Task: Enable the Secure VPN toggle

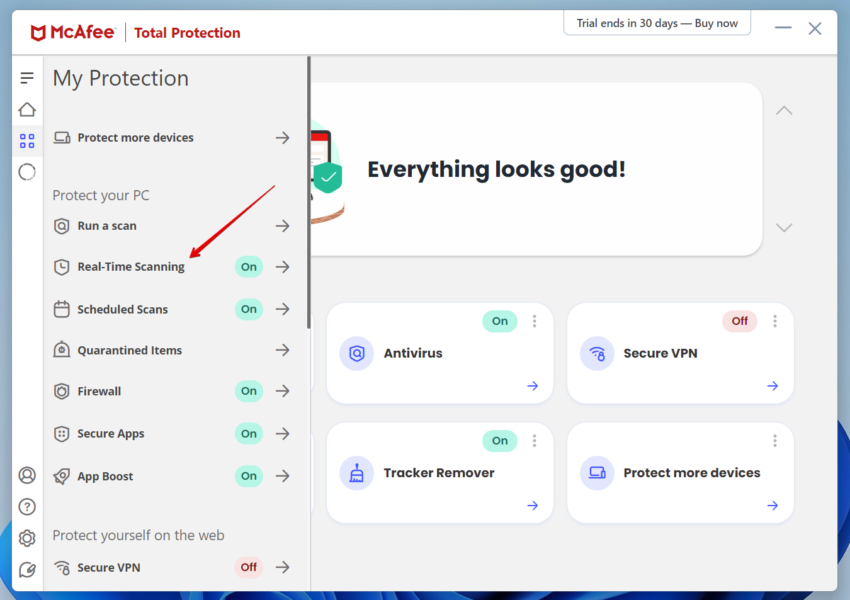Action: click(248, 567)
